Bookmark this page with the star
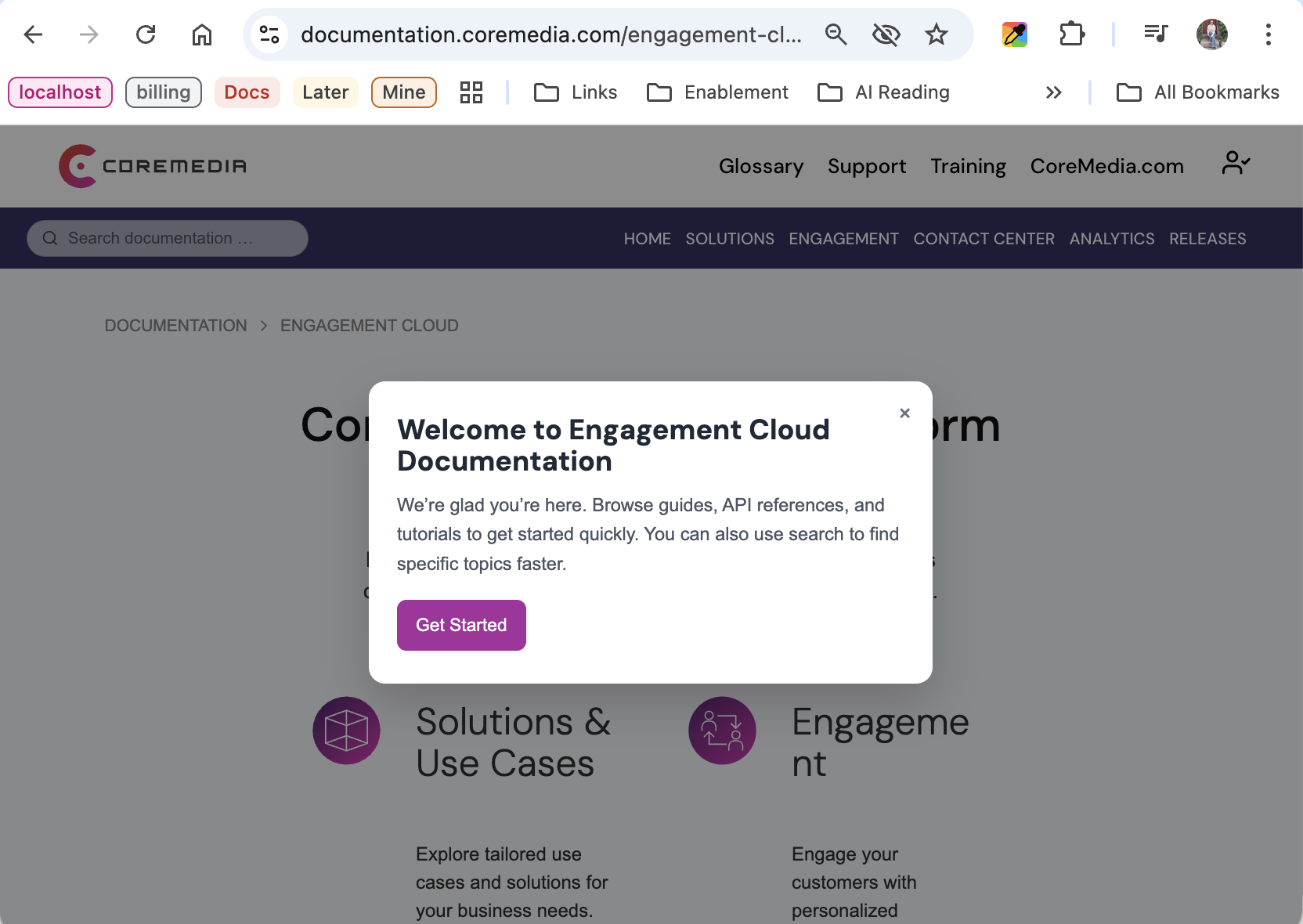 pos(937,34)
